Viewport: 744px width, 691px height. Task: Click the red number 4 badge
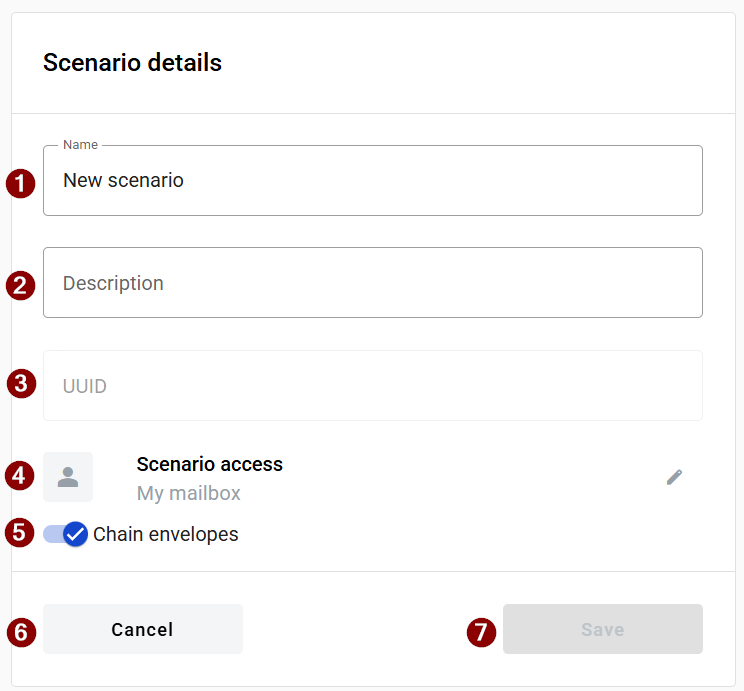point(21,475)
